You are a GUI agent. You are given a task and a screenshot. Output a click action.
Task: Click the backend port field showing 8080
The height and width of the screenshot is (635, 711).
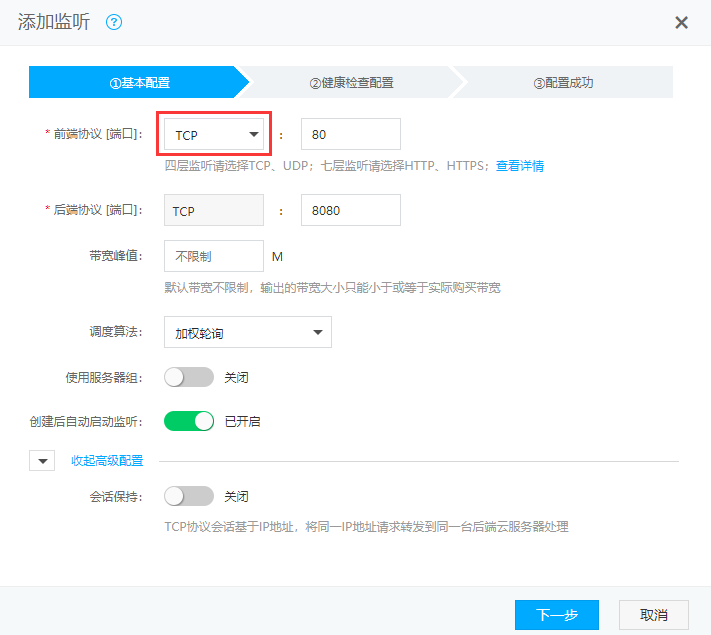click(350, 211)
